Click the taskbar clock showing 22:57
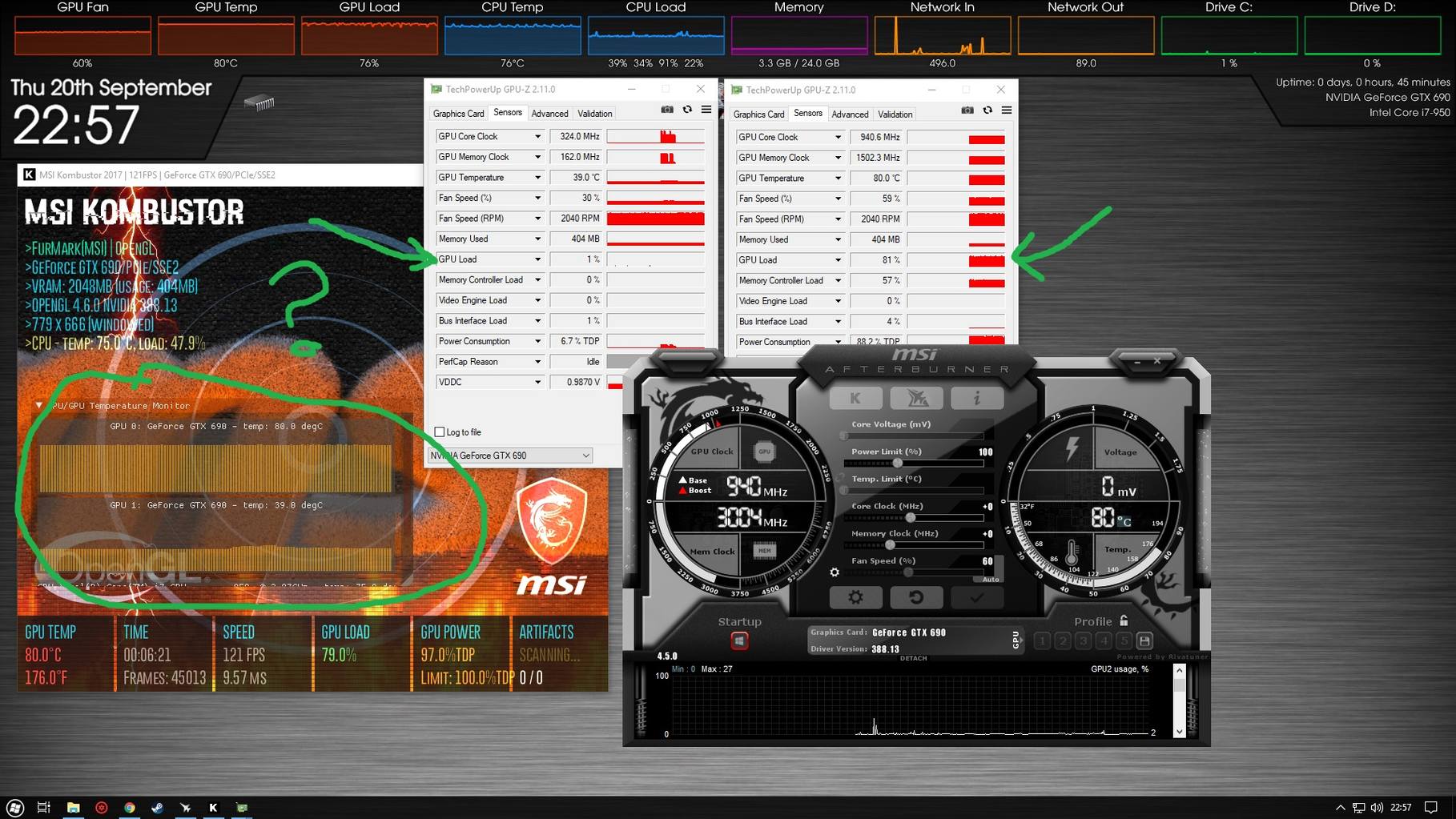The width and height of the screenshot is (1456, 819). [1401, 807]
